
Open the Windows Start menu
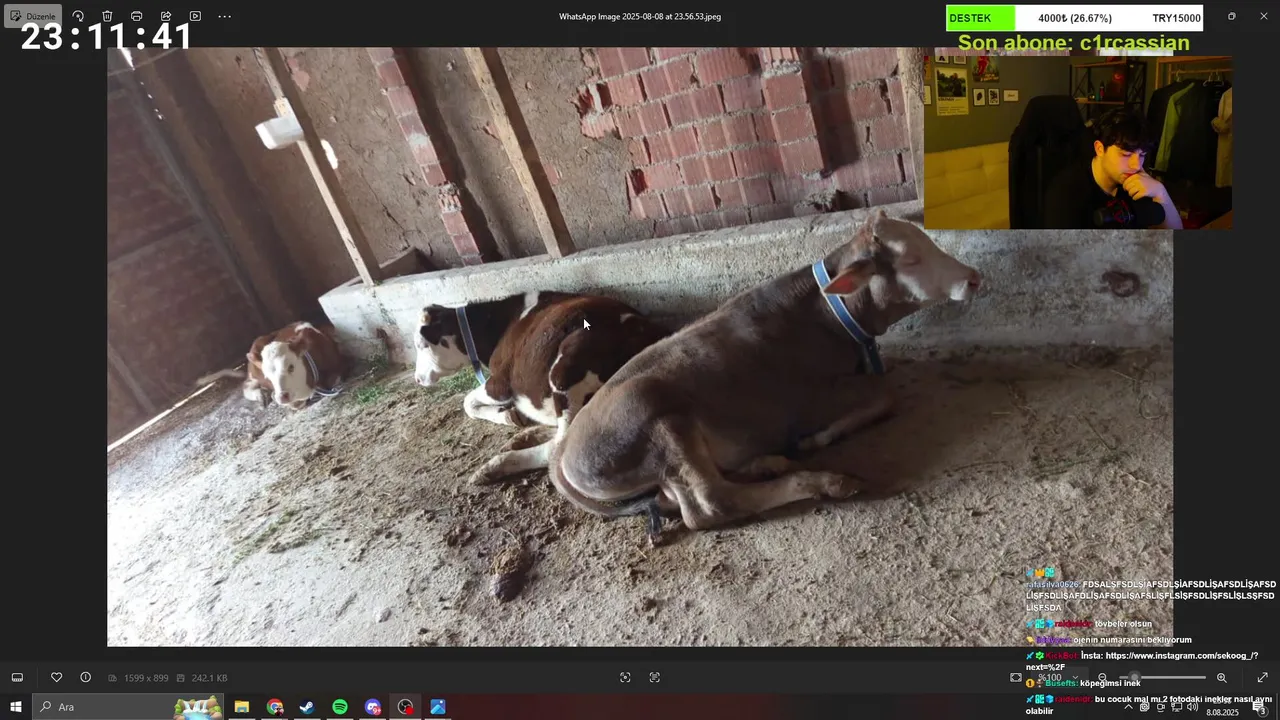coord(15,707)
